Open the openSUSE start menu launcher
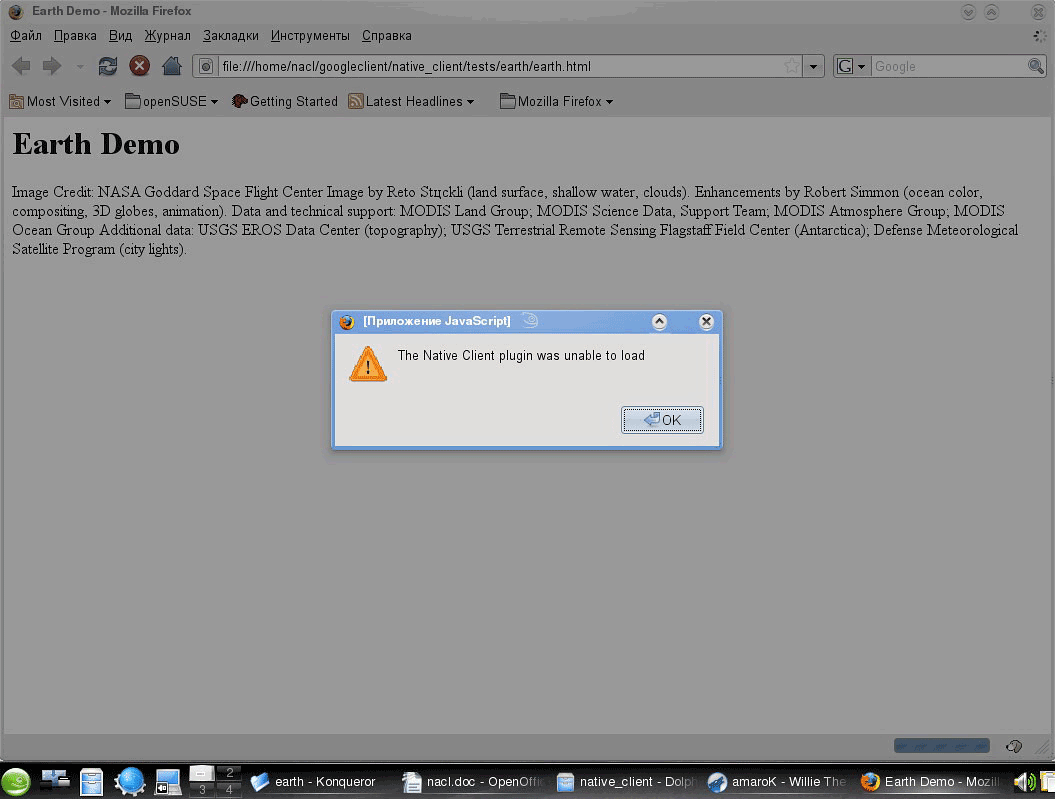This screenshot has height=799, width=1055. [16, 782]
